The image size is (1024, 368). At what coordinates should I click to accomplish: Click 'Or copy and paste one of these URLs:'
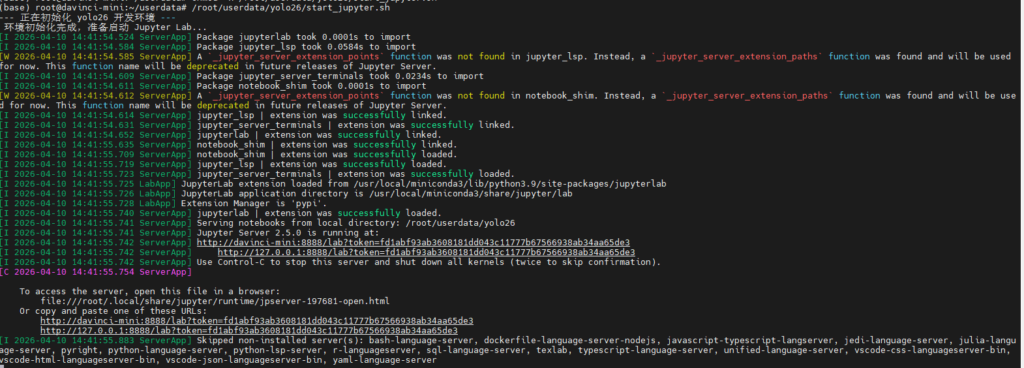click(112, 311)
